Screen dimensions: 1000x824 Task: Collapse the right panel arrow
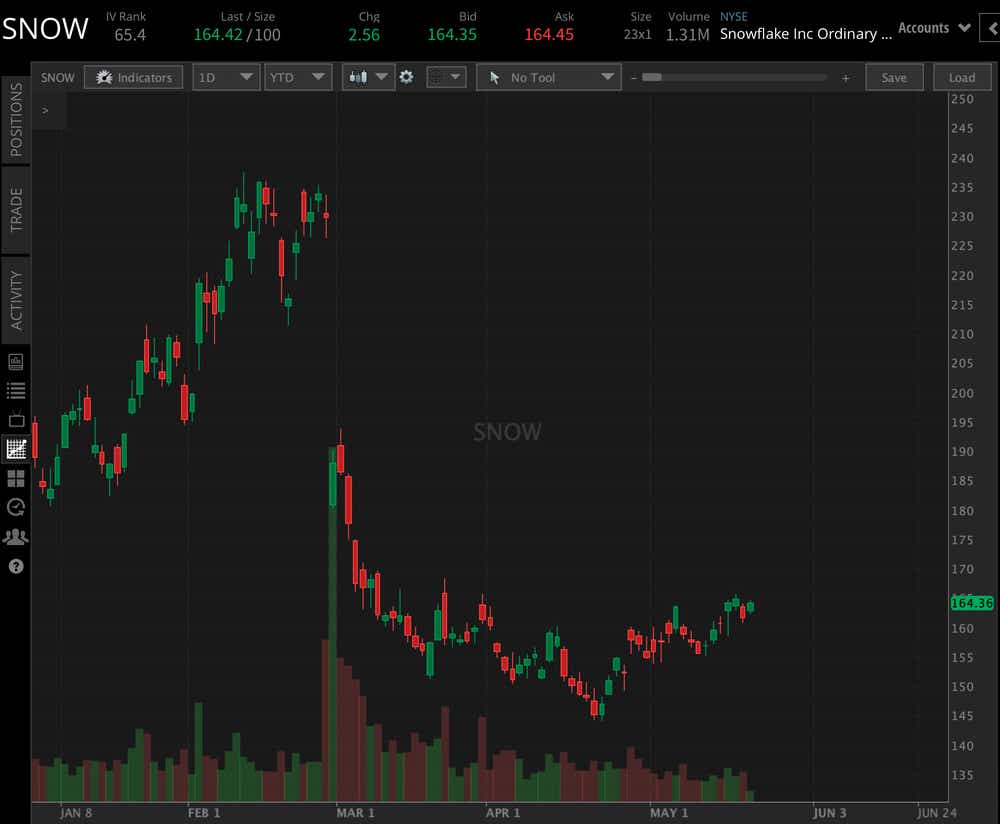pos(990,28)
